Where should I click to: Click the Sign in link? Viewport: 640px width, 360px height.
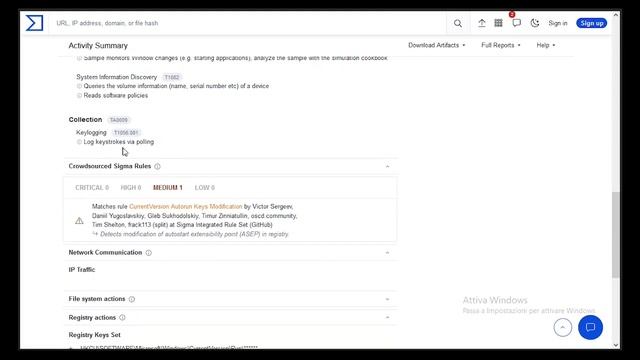tap(558, 23)
